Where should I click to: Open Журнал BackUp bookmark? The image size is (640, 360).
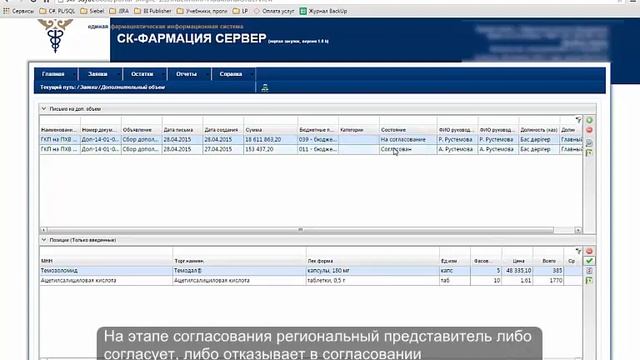coord(324,11)
